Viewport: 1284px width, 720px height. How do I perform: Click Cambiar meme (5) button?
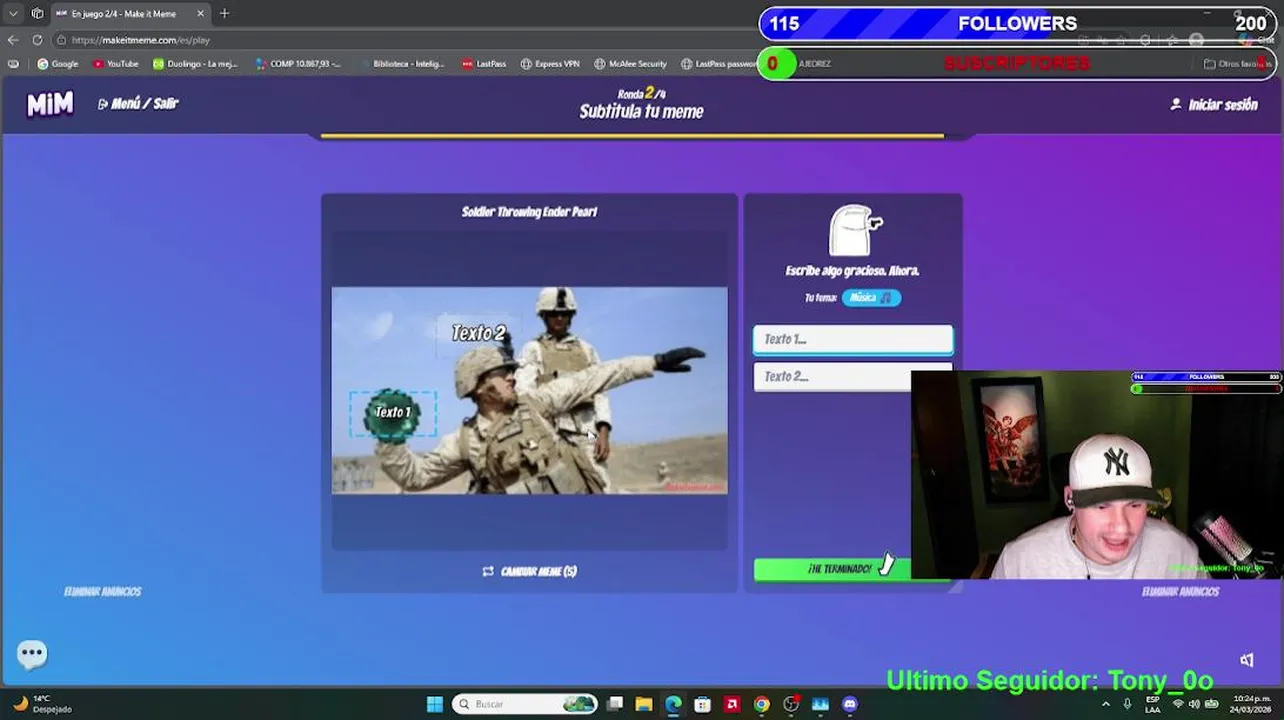[529, 571]
